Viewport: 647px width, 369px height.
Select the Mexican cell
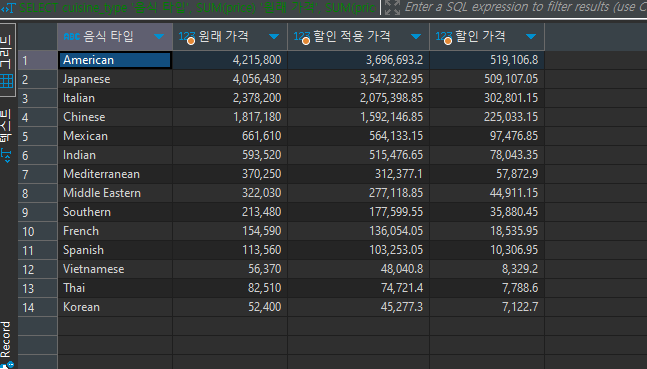point(115,136)
